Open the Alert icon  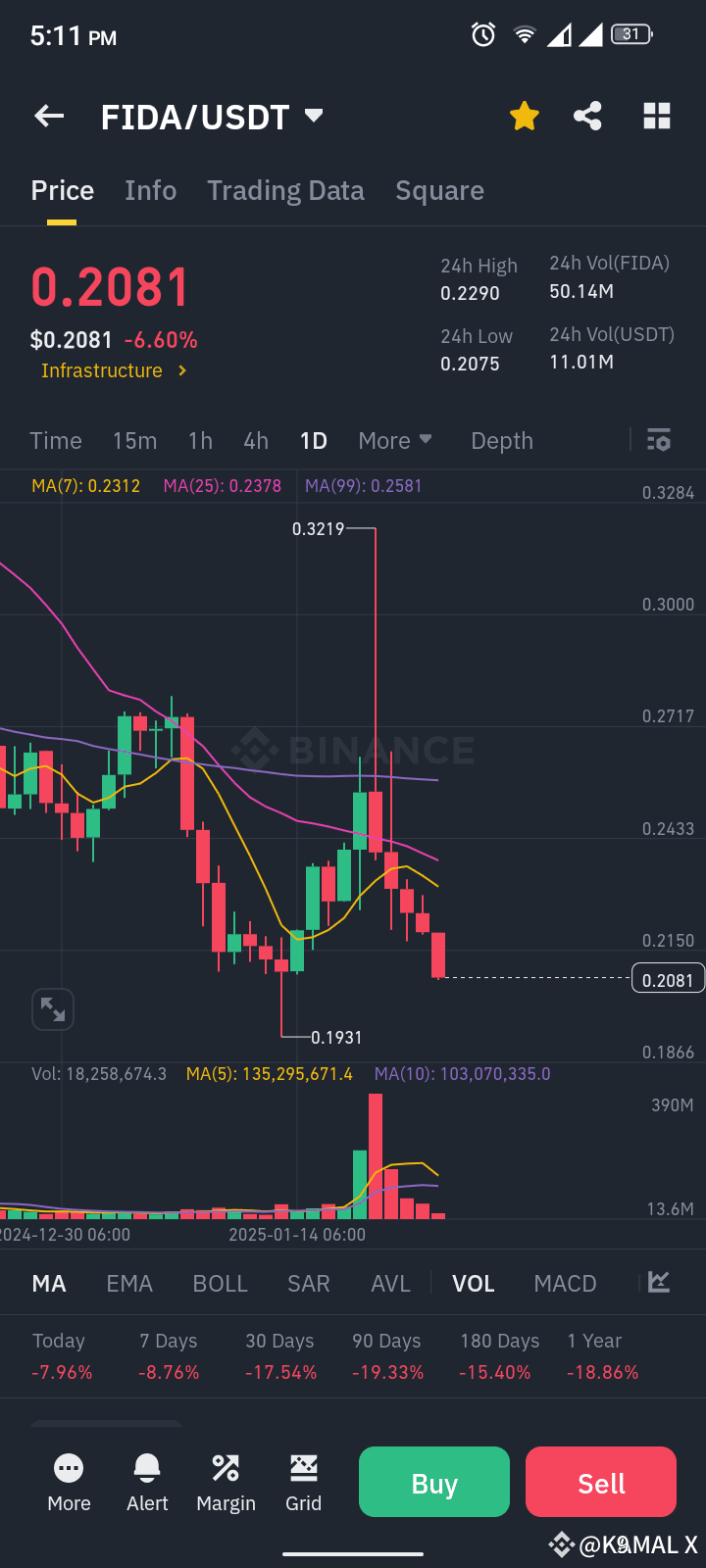[x=146, y=1482]
